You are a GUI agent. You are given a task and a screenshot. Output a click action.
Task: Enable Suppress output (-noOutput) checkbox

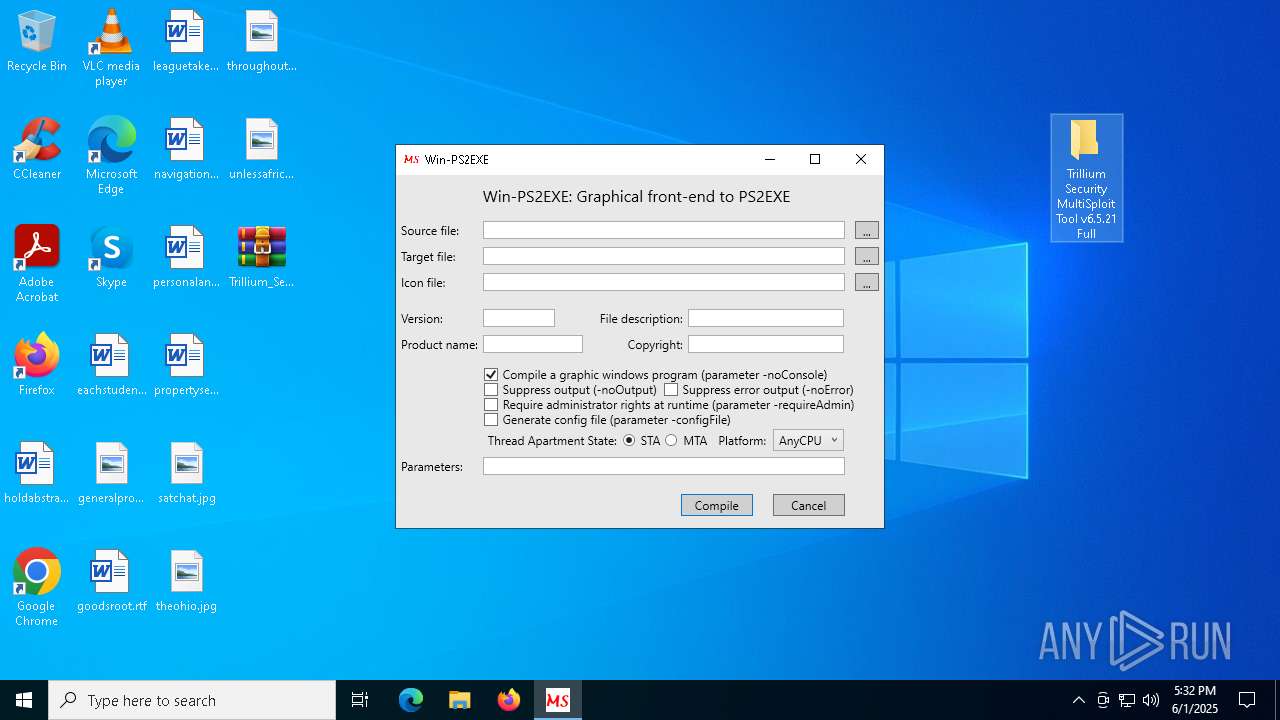click(491, 390)
